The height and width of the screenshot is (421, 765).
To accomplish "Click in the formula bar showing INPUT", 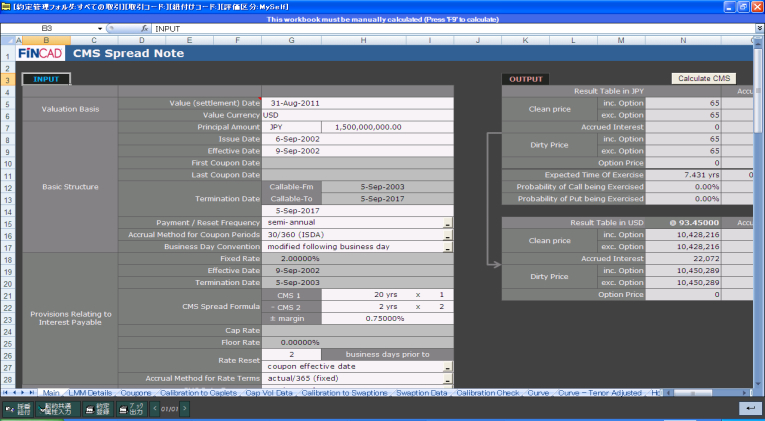I will [454, 29].
